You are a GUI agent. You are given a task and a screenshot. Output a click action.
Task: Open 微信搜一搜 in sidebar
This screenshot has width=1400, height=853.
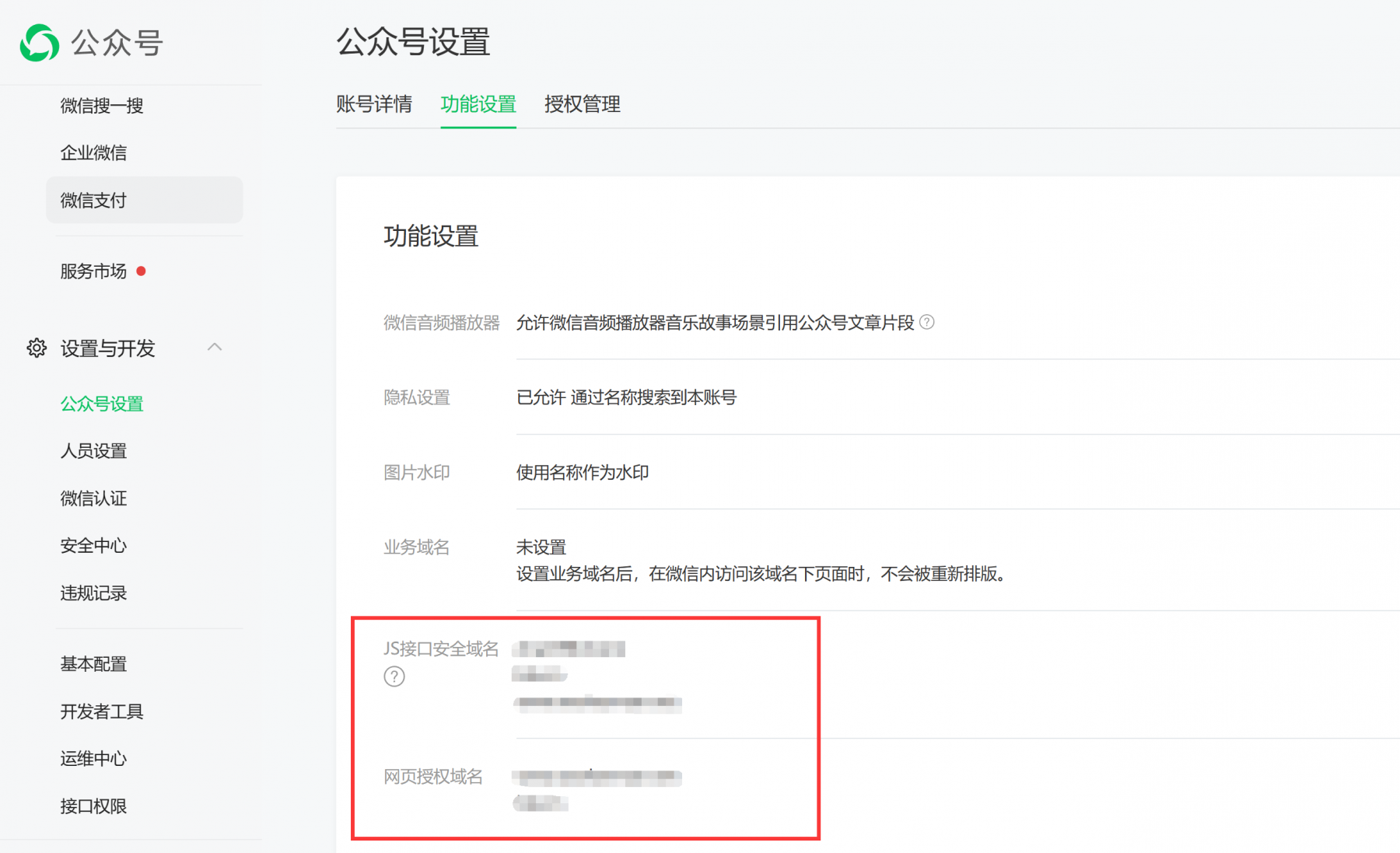pyautogui.click(x=102, y=105)
